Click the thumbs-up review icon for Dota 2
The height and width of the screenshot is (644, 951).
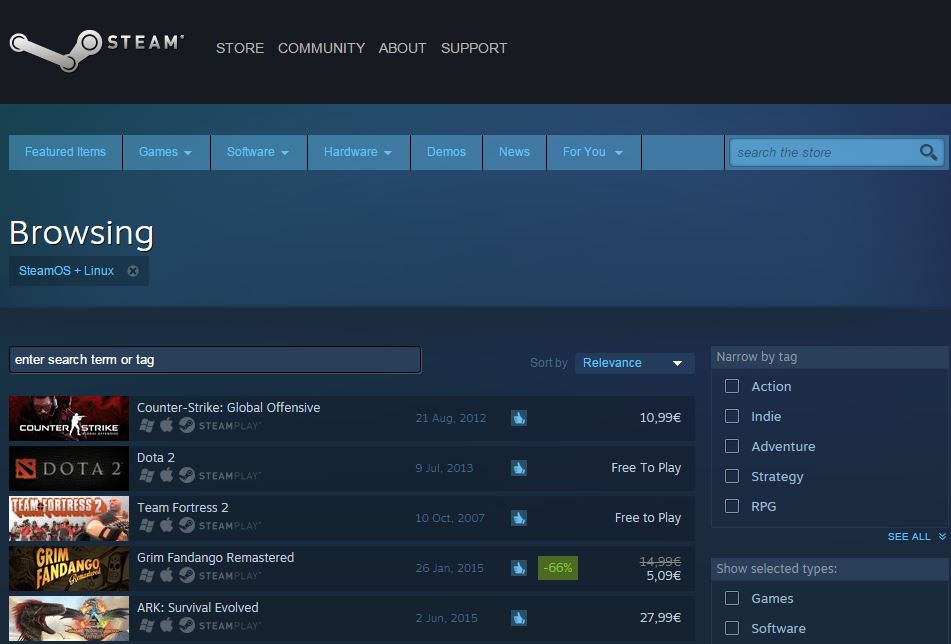click(518, 468)
